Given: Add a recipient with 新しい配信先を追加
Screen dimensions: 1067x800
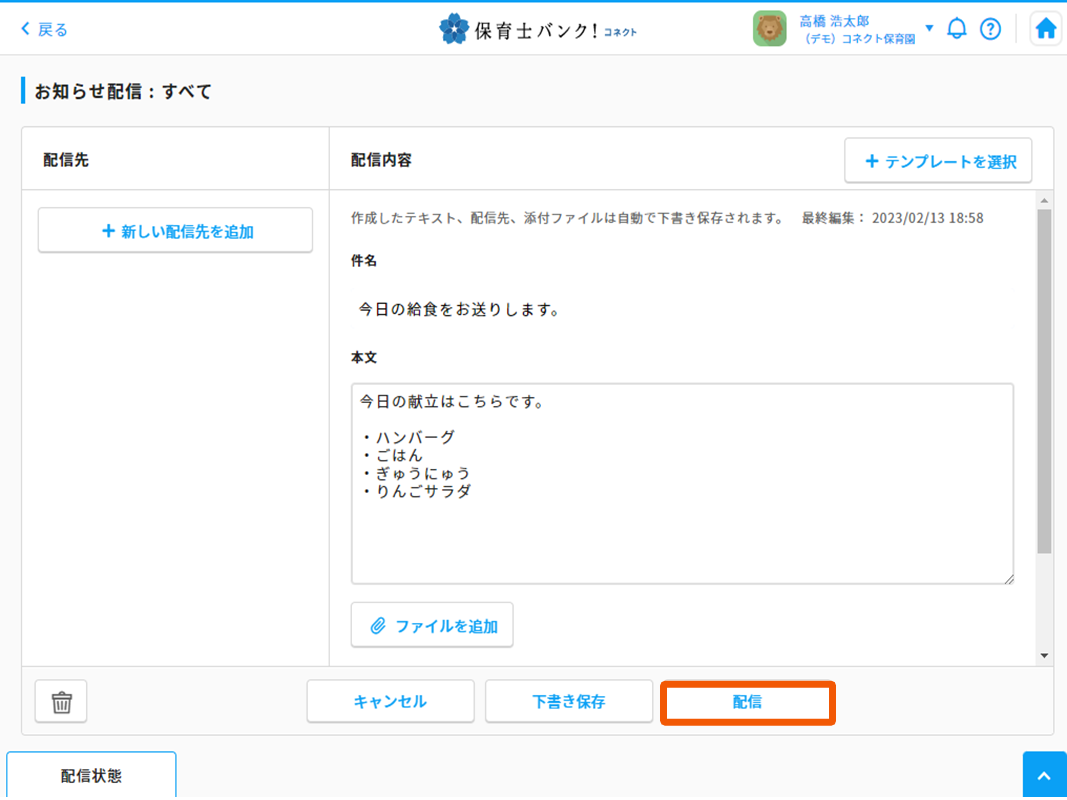Looking at the screenshot, I should coord(175,231).
